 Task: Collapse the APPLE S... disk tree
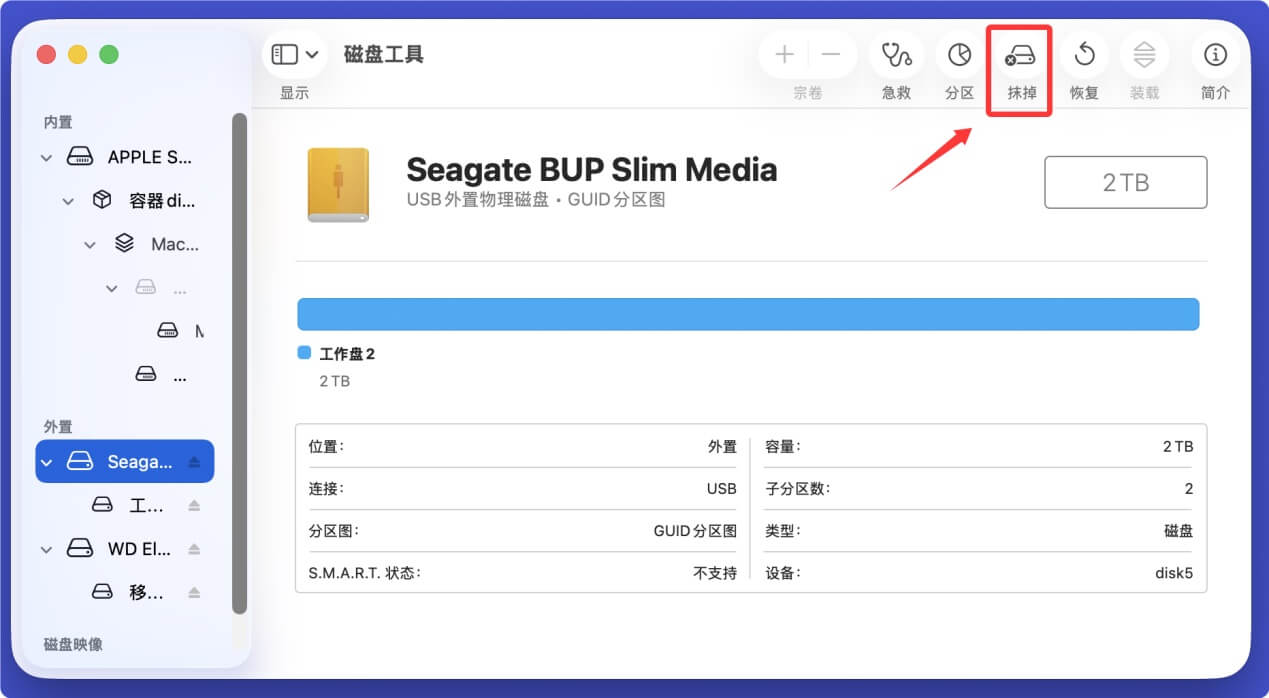(x=46, y=157)
